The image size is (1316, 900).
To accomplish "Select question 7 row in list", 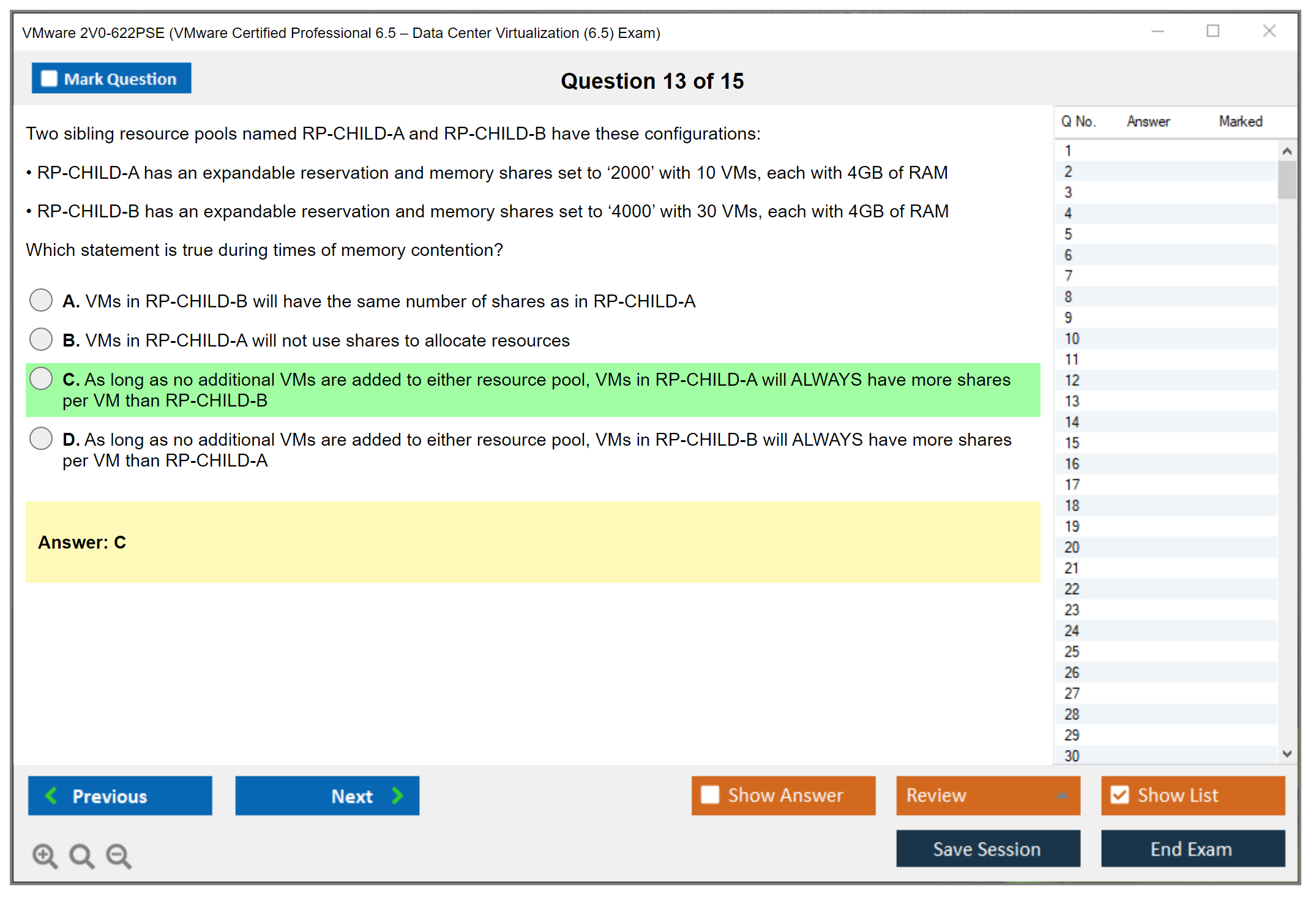I will point(1069,276).
